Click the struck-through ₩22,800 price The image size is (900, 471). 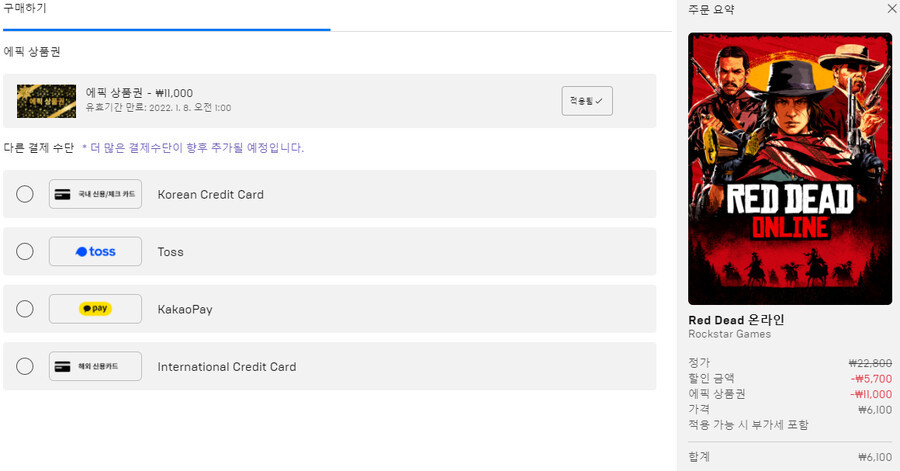tap(870, 363)
